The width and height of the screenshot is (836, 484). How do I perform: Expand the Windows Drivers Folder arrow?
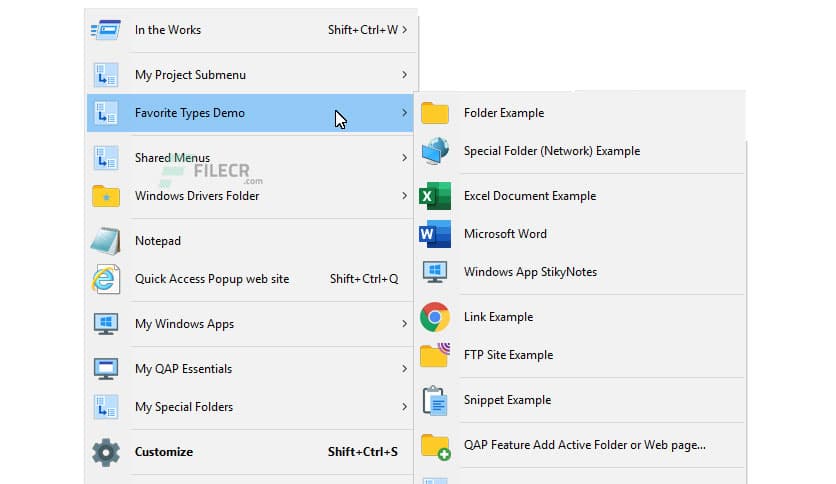(x=405, y=196)
